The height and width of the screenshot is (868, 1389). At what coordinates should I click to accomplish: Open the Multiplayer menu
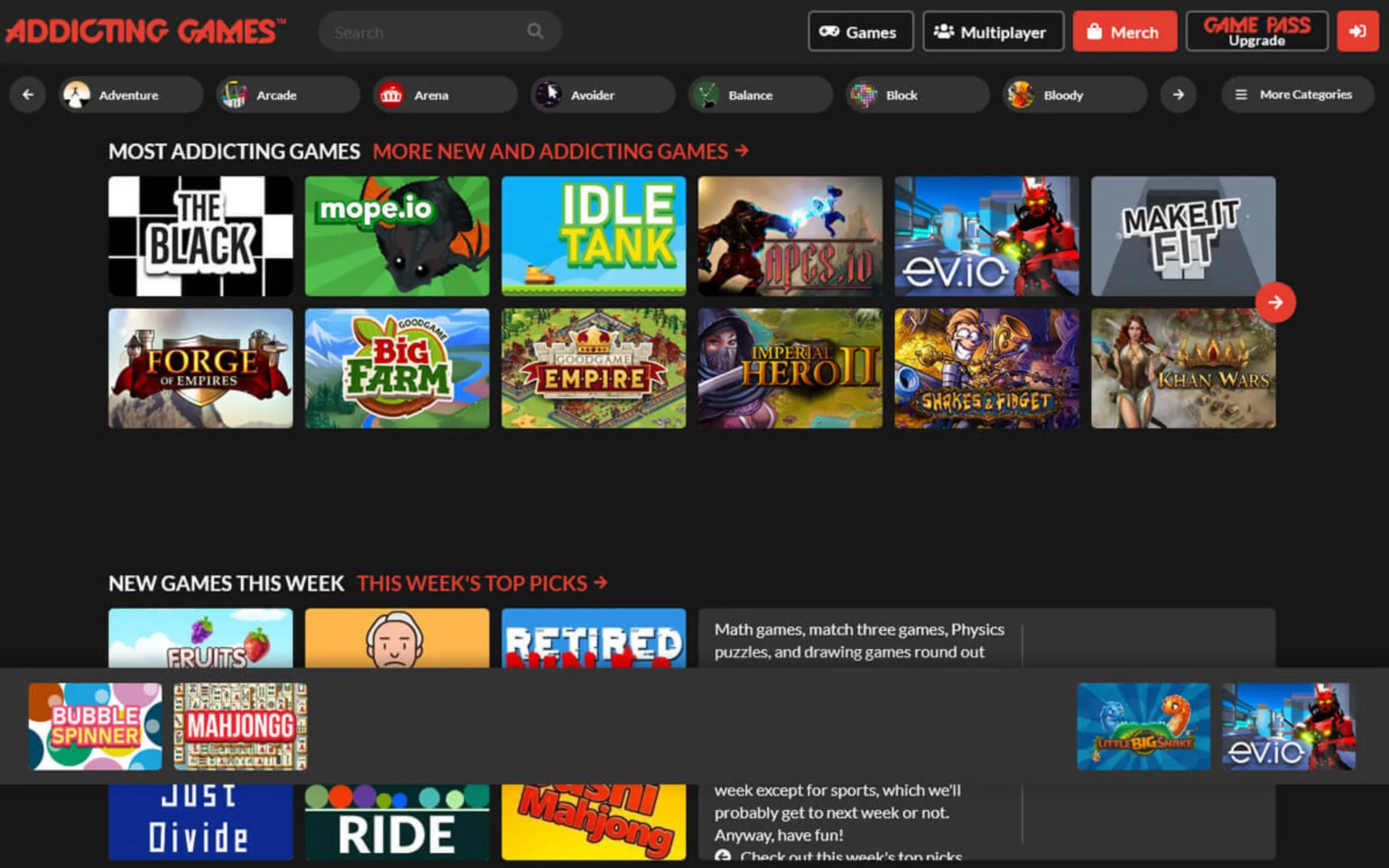(993, 32)
